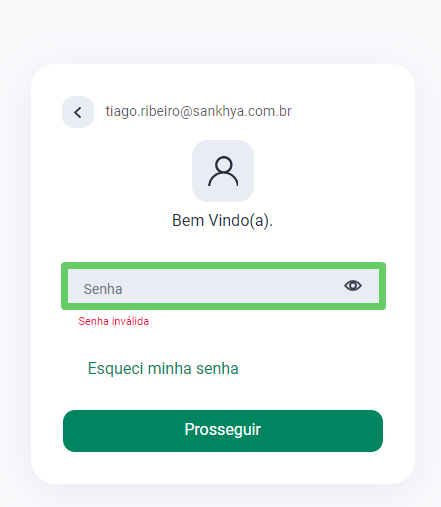The height and width of the screenshot is (507, 441).
Task: Tap the gray square button beside the email
Action: pos(78,112)
